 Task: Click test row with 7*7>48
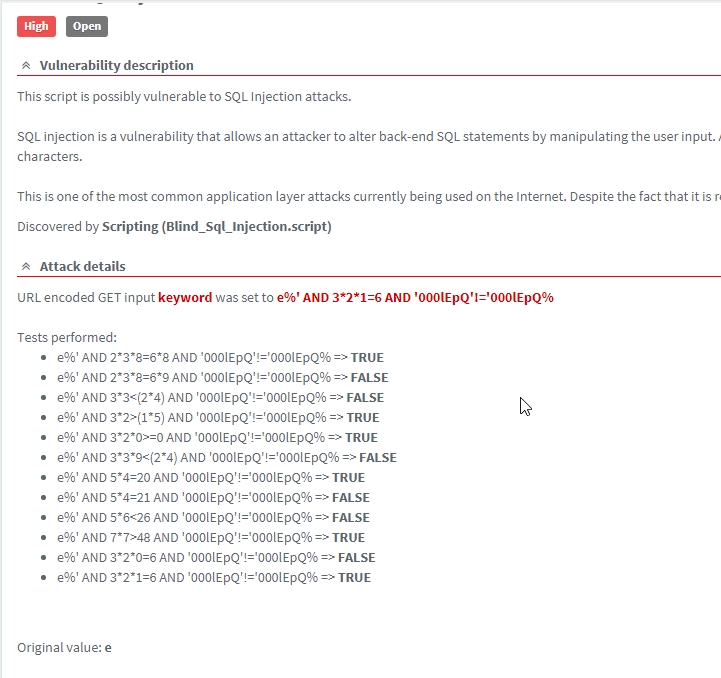(x=211, y=538)
